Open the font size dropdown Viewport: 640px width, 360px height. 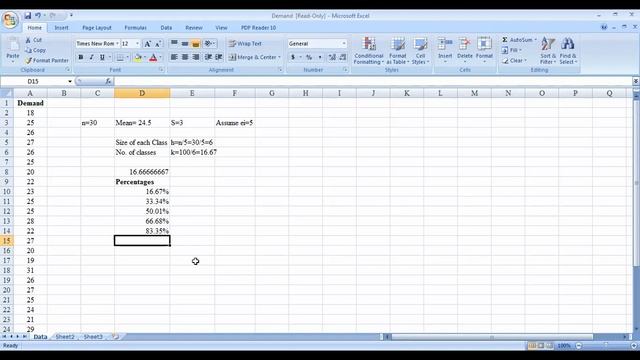(137, 44)
